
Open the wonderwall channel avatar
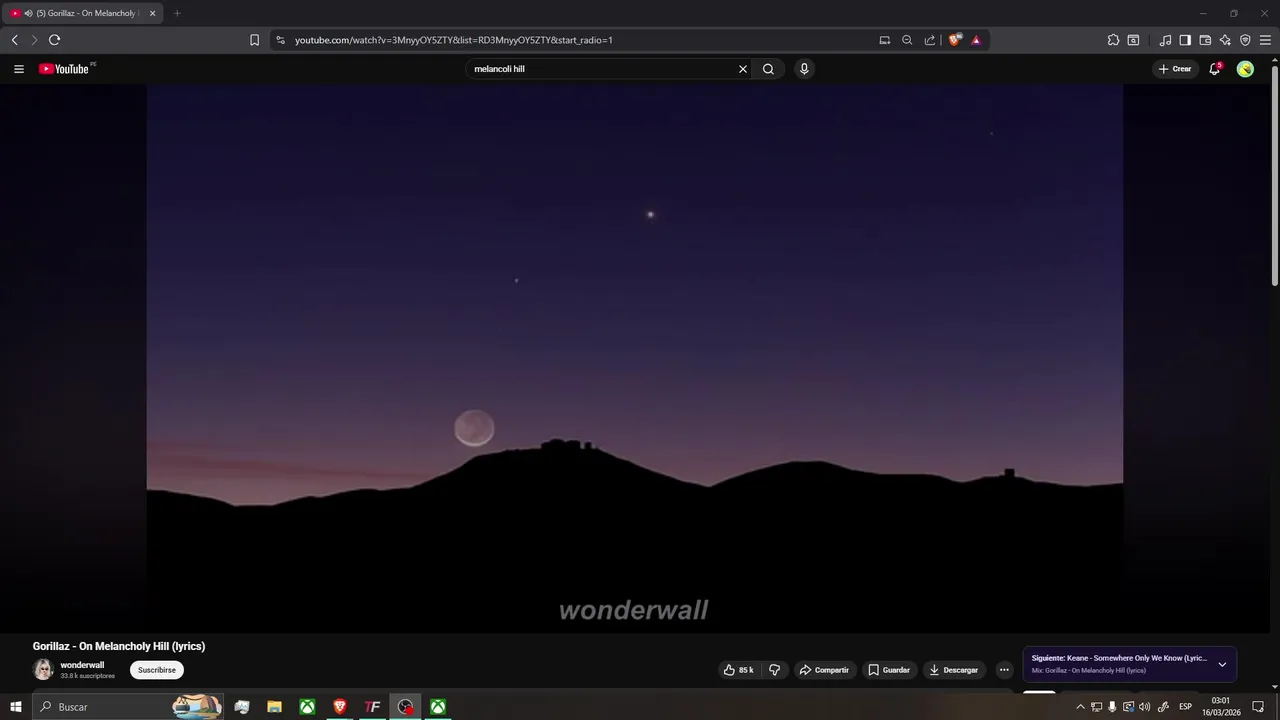coord(43,670)
